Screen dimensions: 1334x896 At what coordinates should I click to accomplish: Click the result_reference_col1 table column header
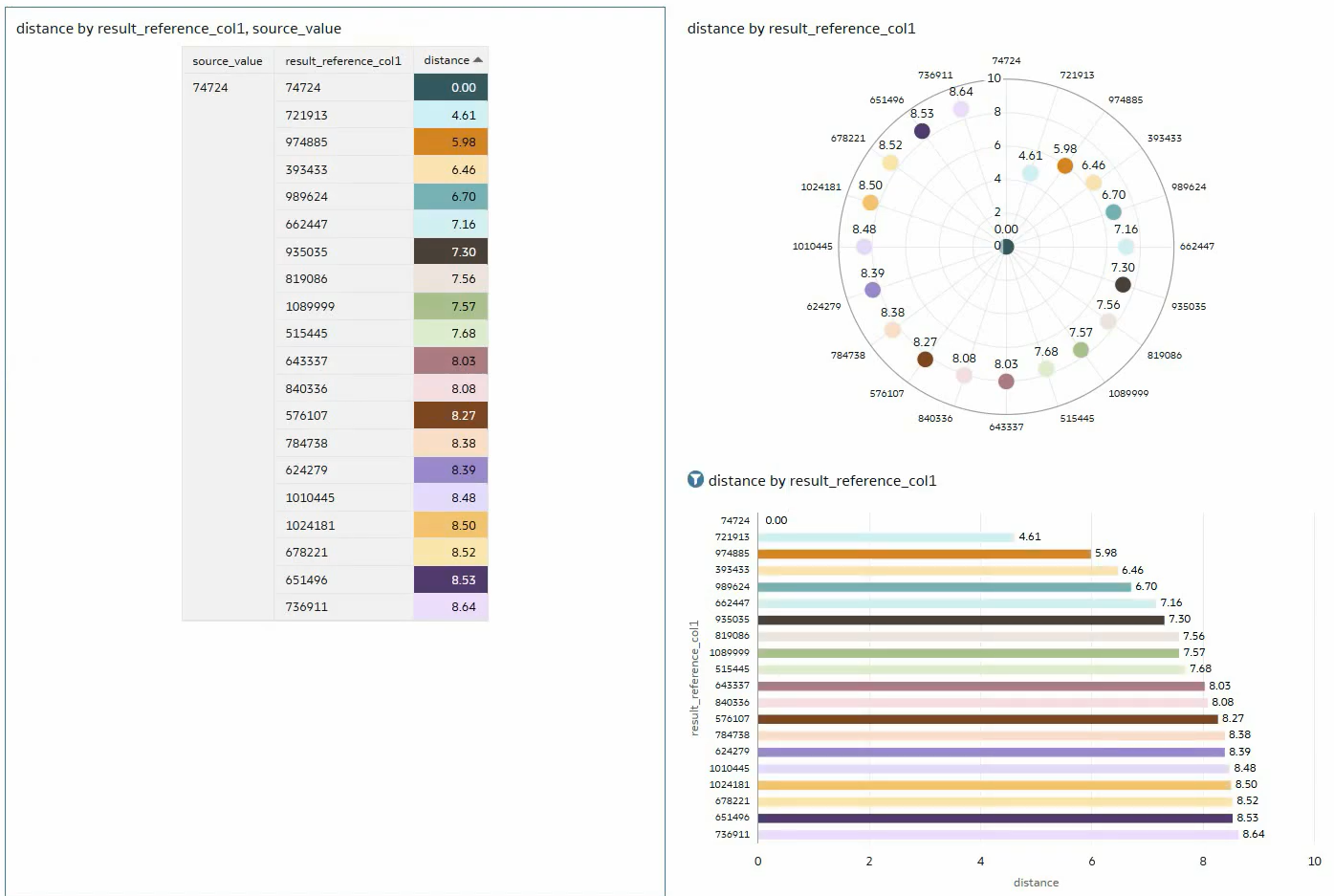(x=342, y=61)
